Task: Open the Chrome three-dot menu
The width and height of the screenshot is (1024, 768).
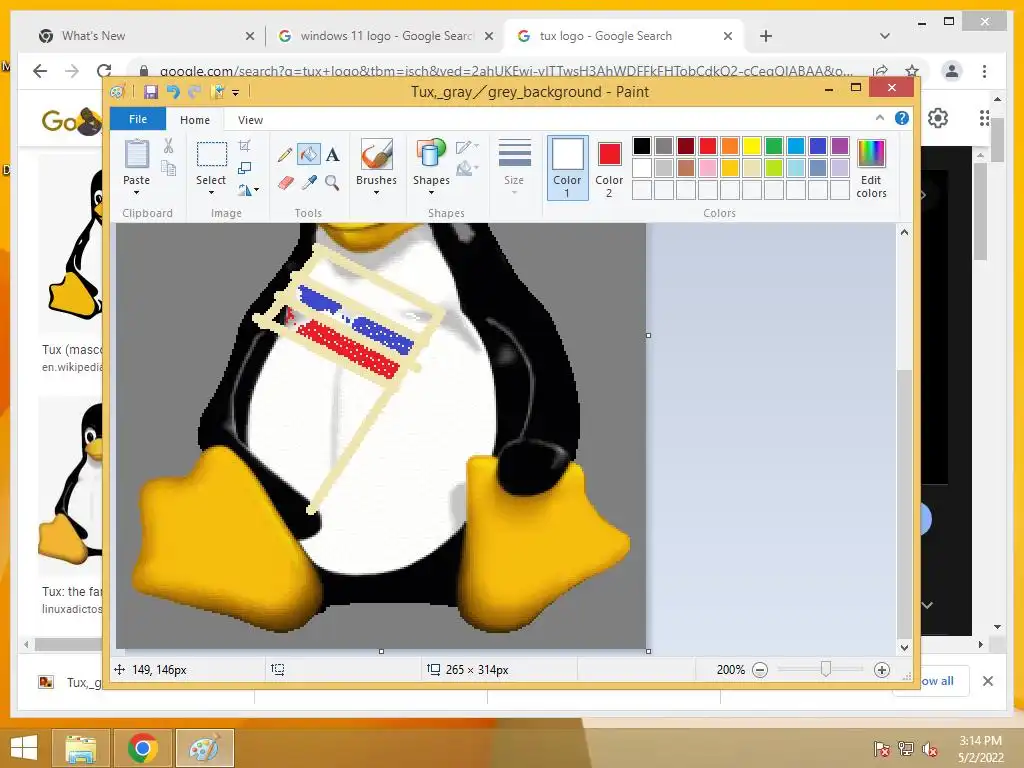Action: [984, 71]
